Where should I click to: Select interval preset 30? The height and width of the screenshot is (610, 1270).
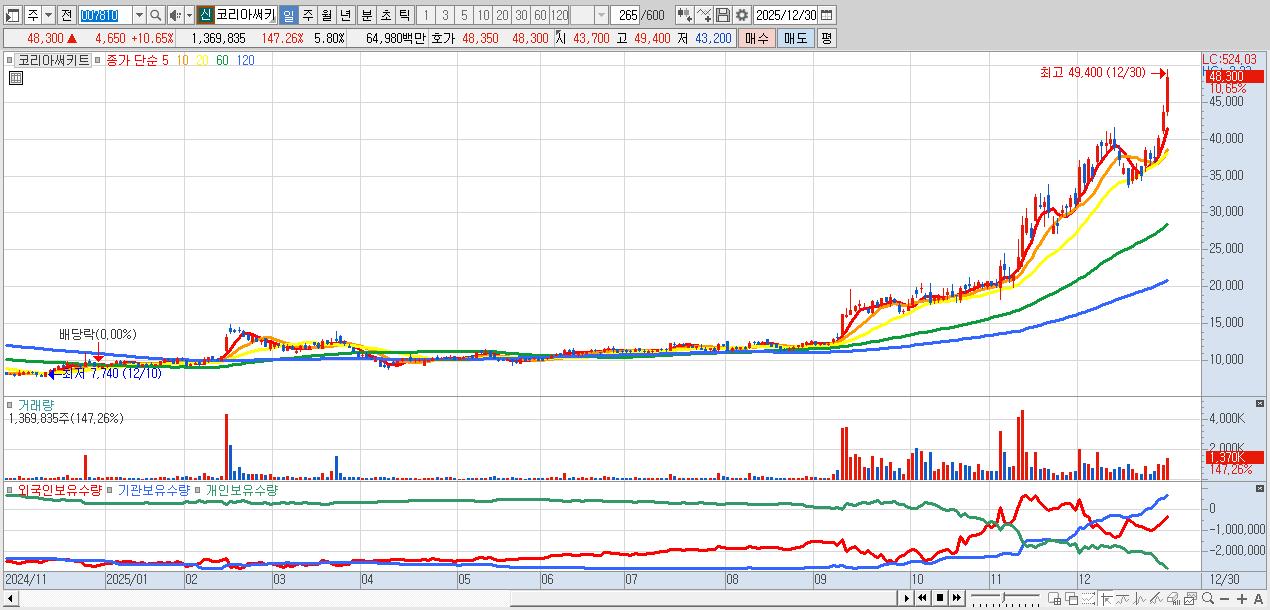click(x=521, y=15)
